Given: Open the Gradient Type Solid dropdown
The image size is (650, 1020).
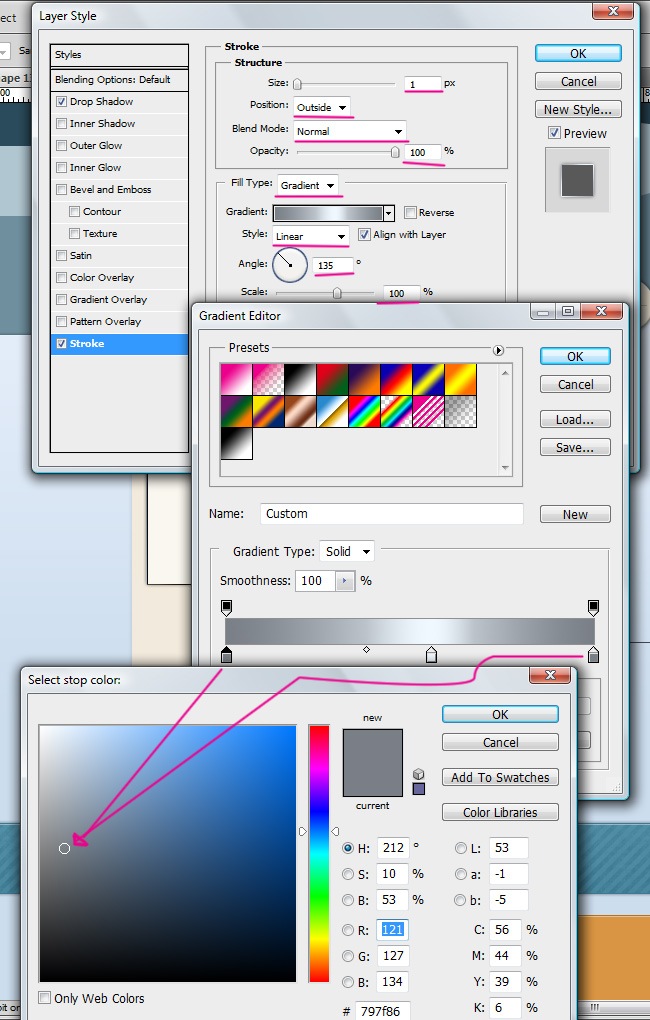Looking at the screenshot, I should click(347, 552).
